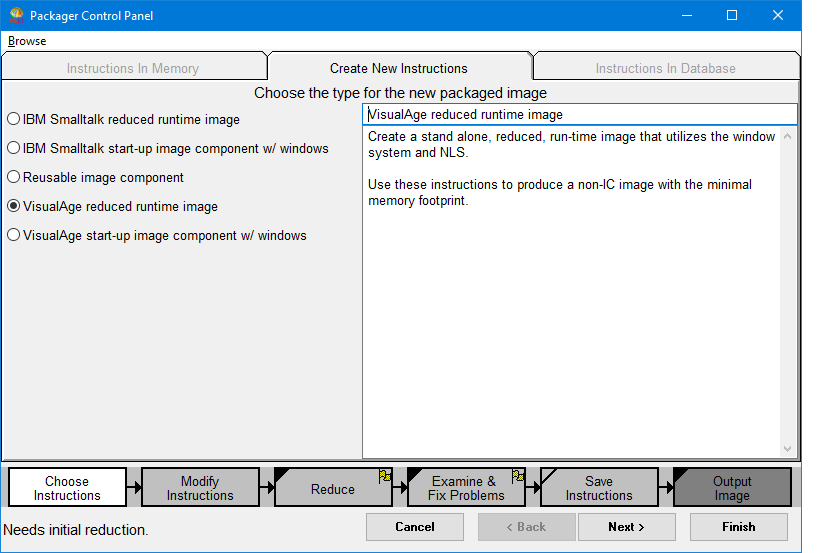Image resolution: width=819 pixels, height=553 pixels.
Task: Click the description scrollbar down arrow
Action: point(788,450)
